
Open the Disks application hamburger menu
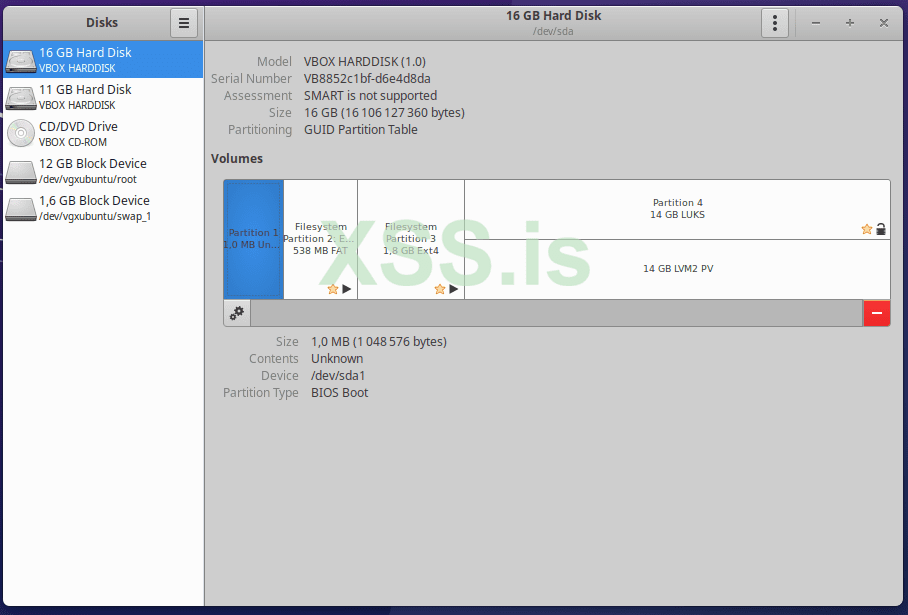tap(184, 23)
